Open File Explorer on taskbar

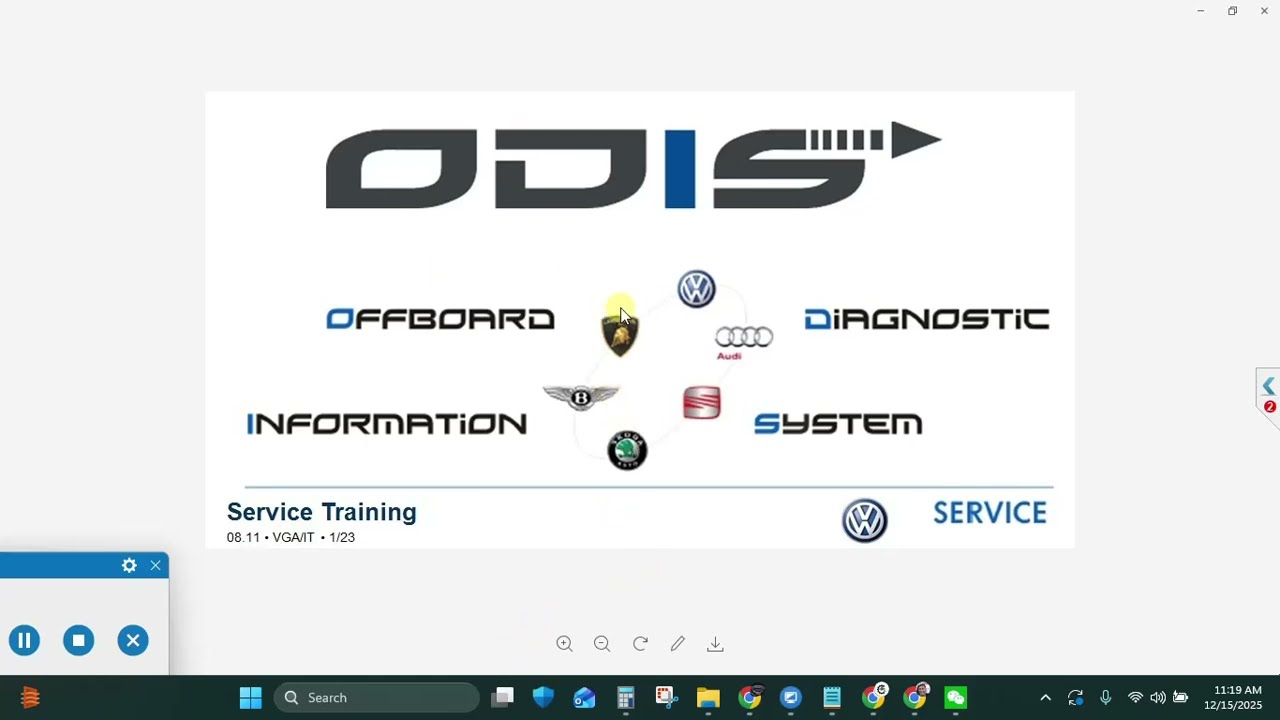pyautogui.click(x=708, y=698)
